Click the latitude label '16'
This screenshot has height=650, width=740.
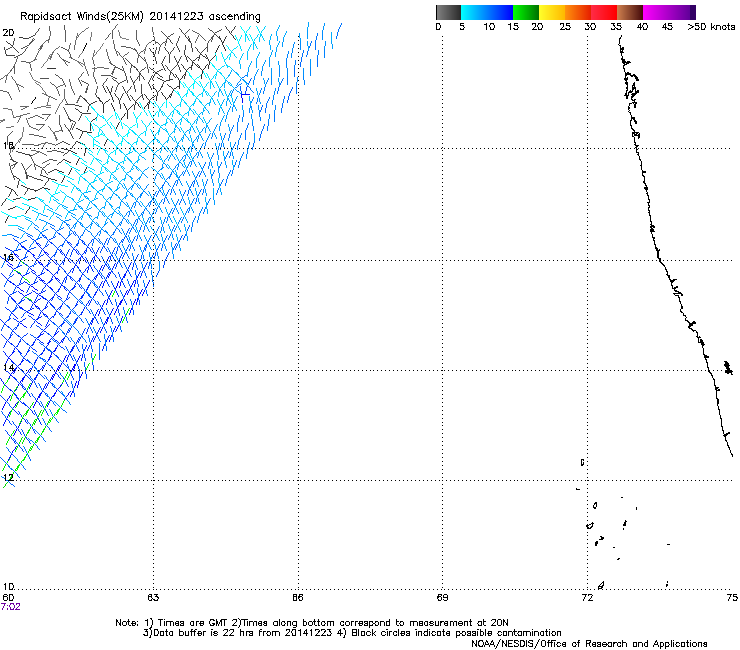click(x=8, y=258)
